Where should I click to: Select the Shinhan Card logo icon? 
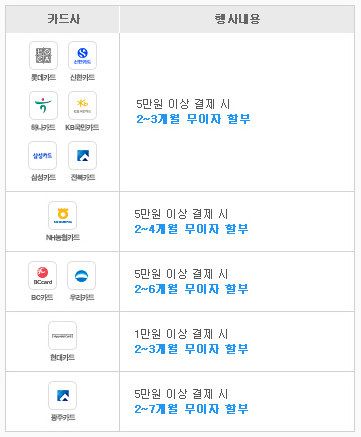point(82,55)
